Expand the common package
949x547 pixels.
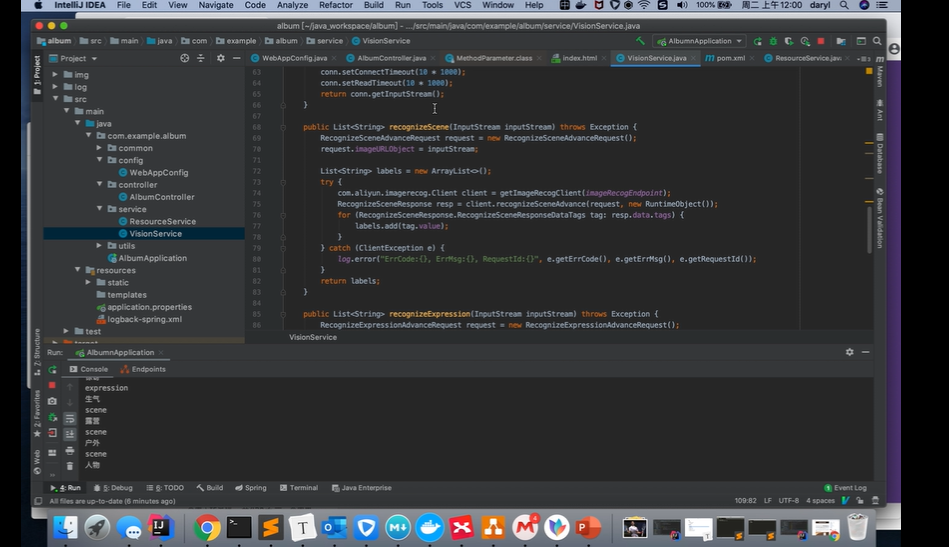coord(99,148)
